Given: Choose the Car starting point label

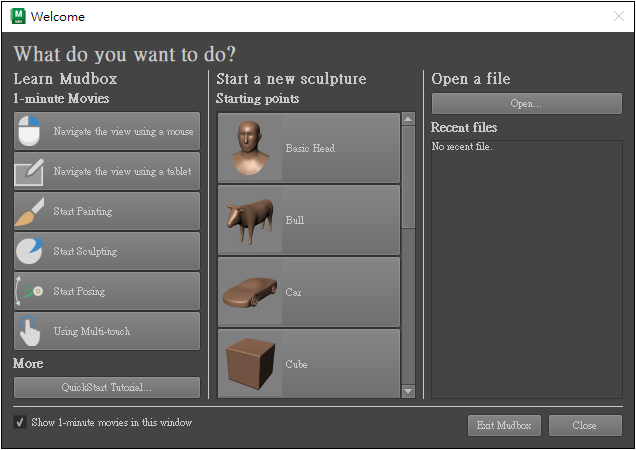Looking at the screenshot, I should 293,292.
